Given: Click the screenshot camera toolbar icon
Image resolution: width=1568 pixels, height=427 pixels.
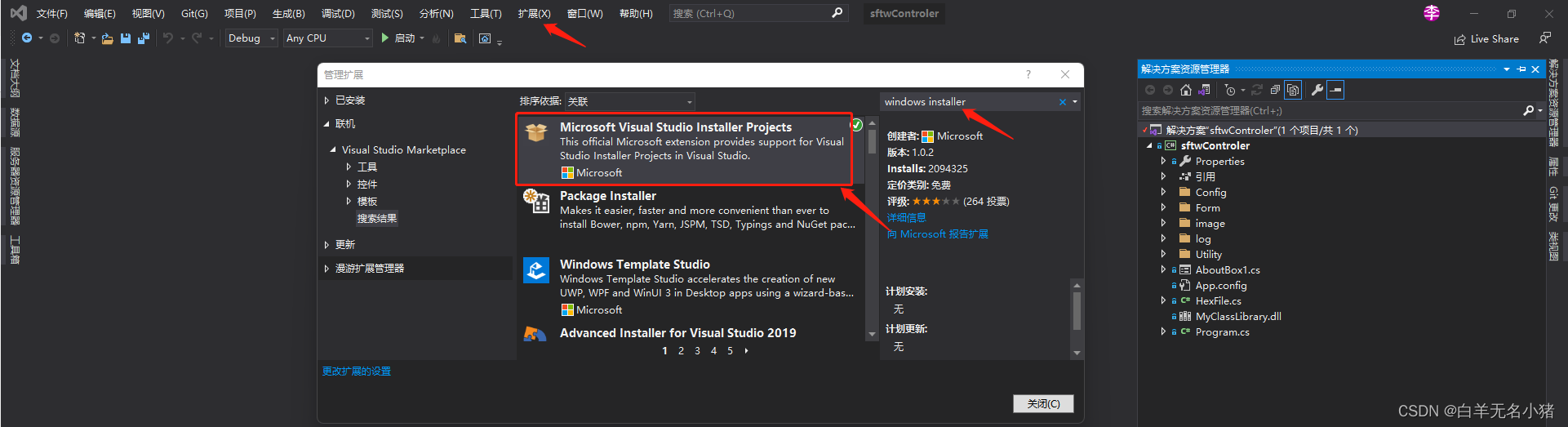Looking at the screenshot, I should click(485, 38).
